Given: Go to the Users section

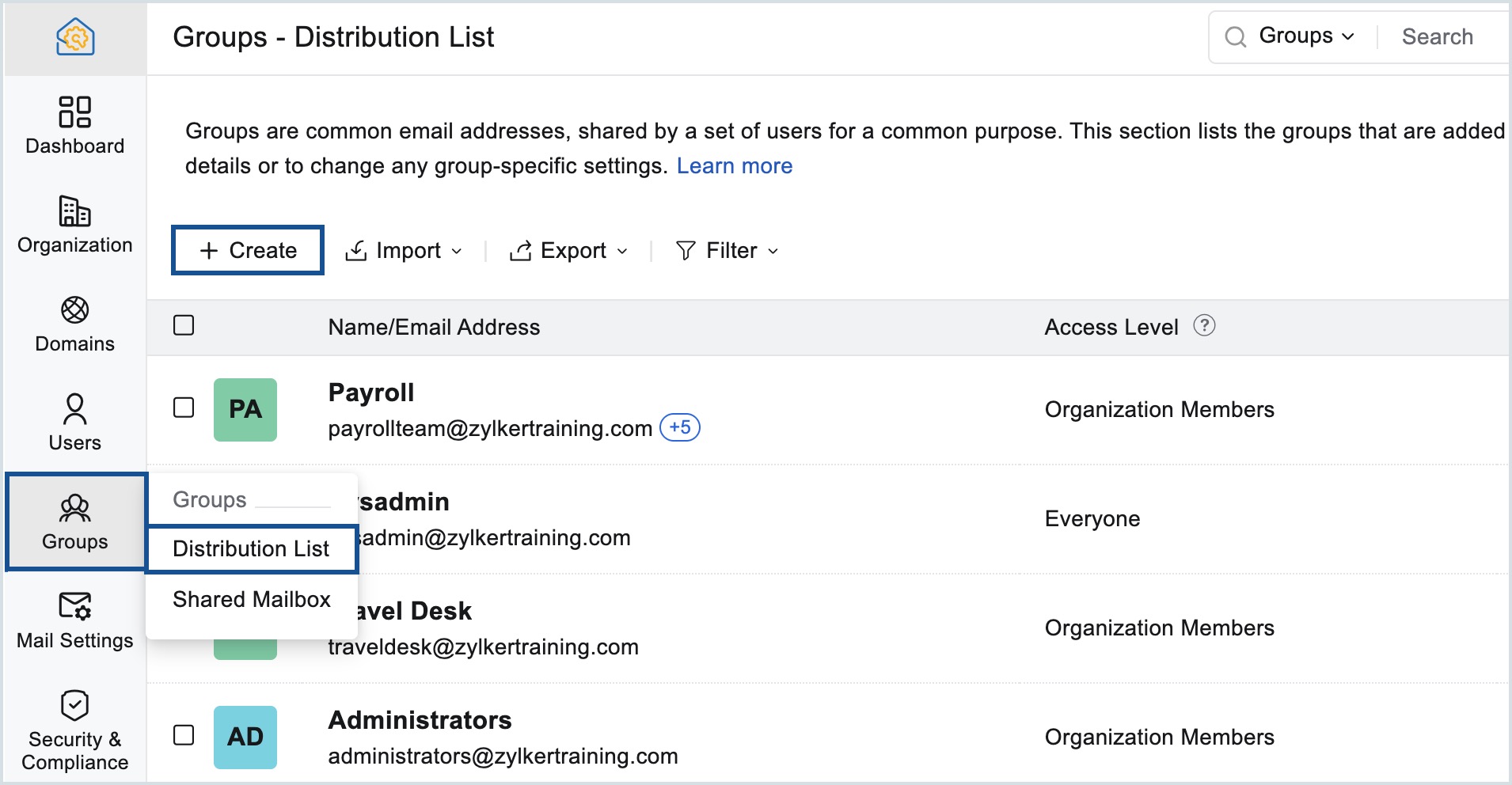Looking at the screenshot, I should coord(74,422).
